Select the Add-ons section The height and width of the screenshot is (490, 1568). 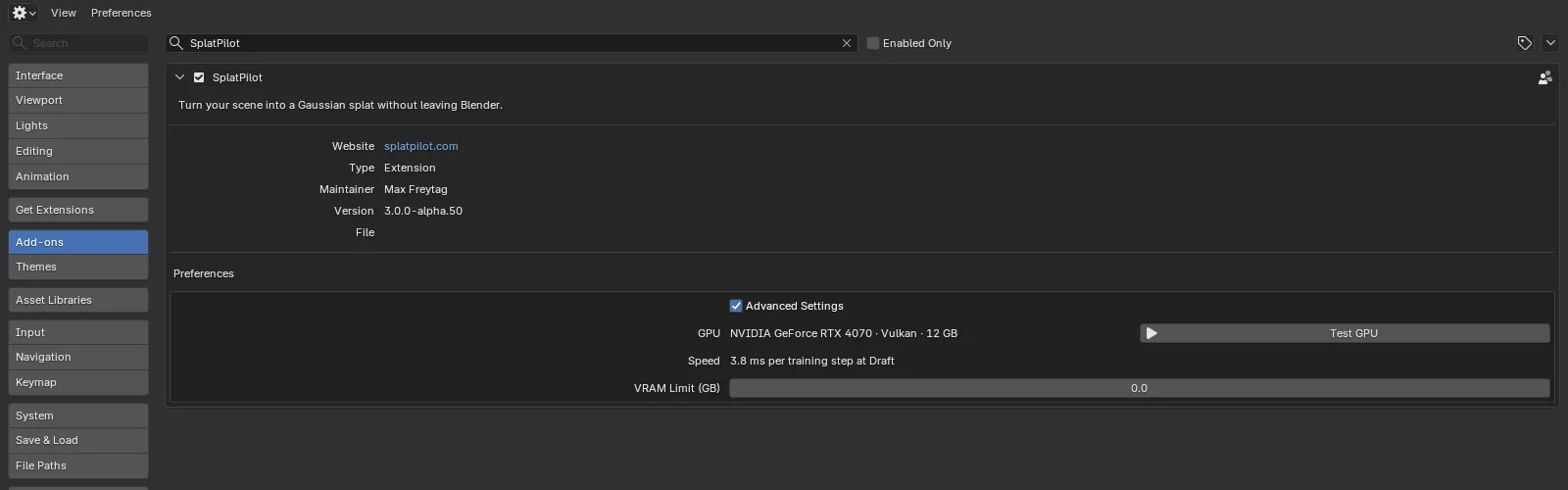point(78,242)
